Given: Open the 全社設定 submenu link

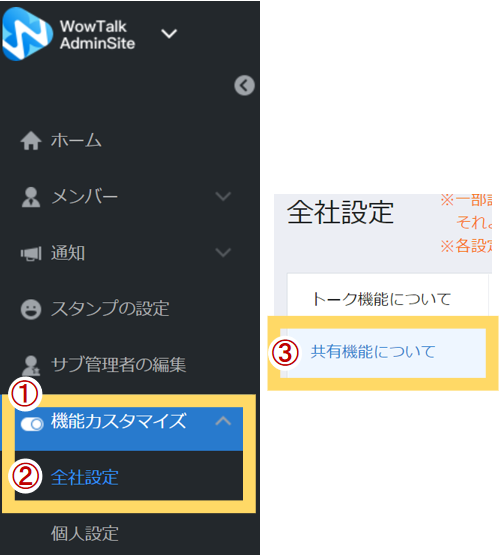Looking at the screenshot, I should click(85, 477).
